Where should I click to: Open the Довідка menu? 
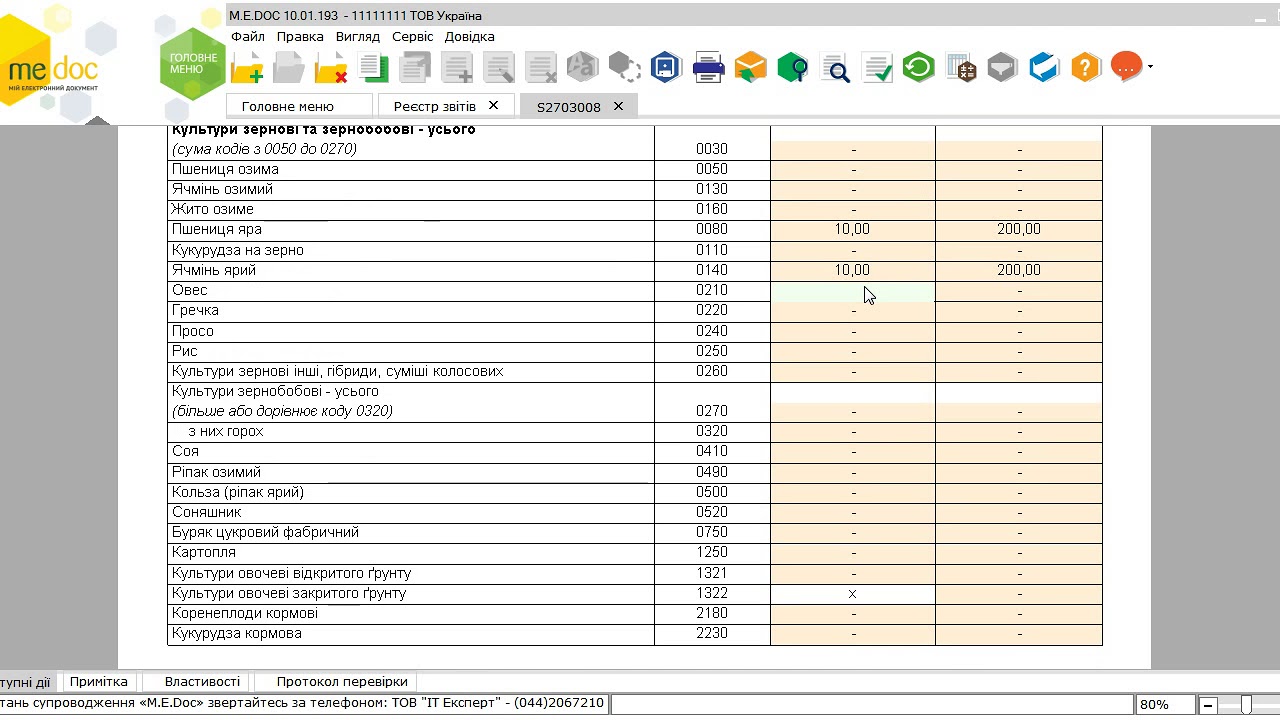[x=470, y=36]
